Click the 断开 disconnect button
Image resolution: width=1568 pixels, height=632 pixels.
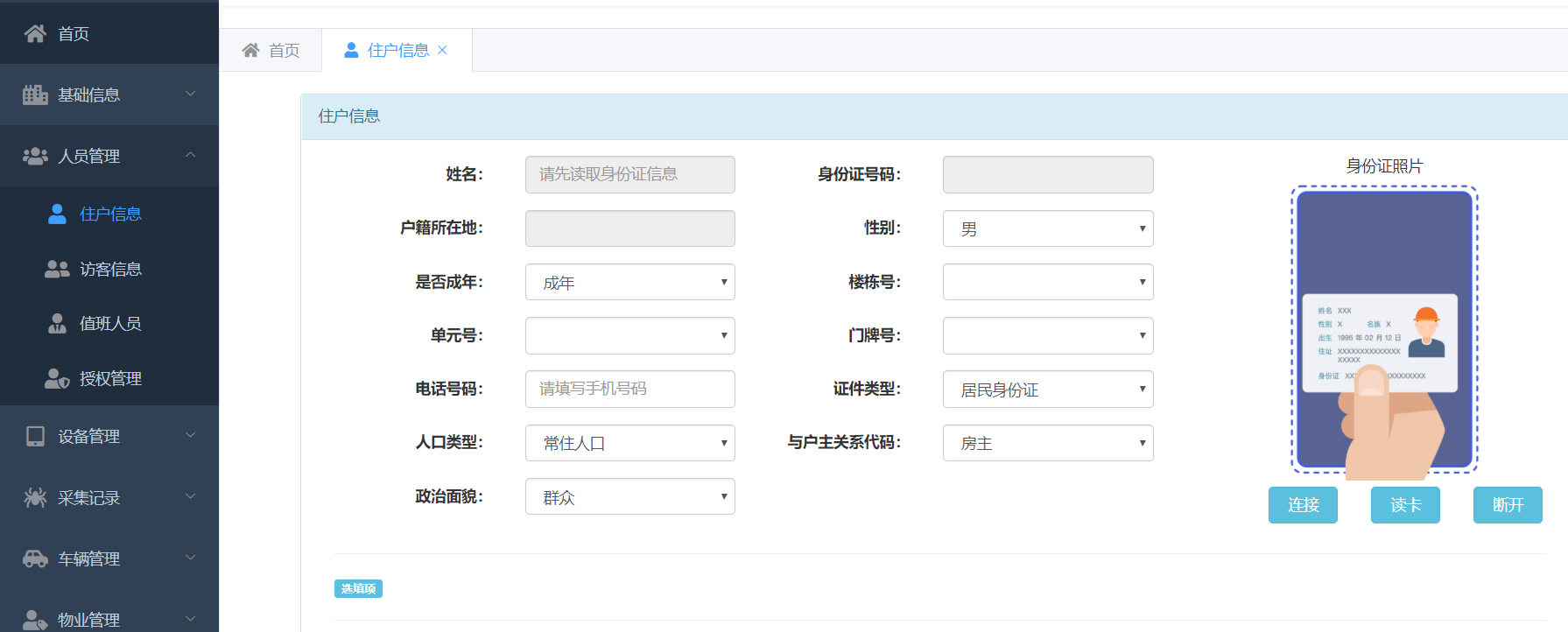pos(1508,505)
